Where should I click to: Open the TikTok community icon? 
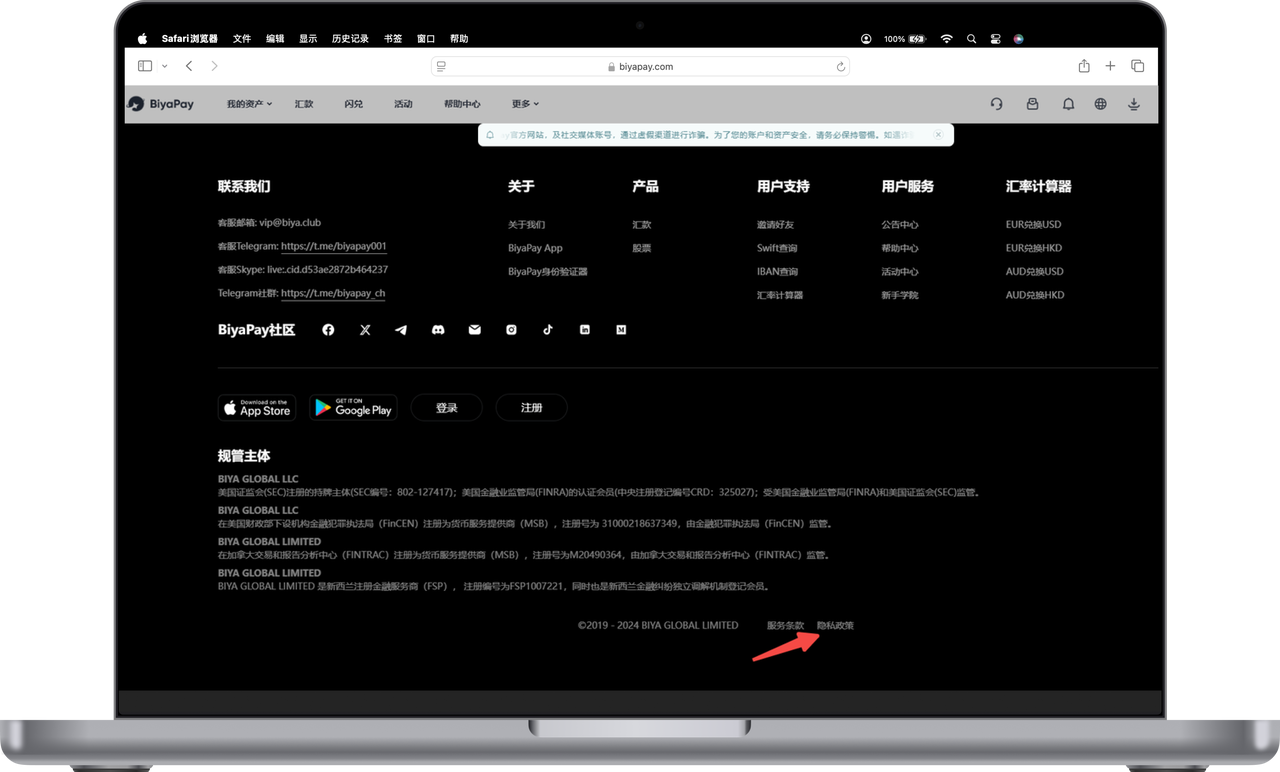548,330
